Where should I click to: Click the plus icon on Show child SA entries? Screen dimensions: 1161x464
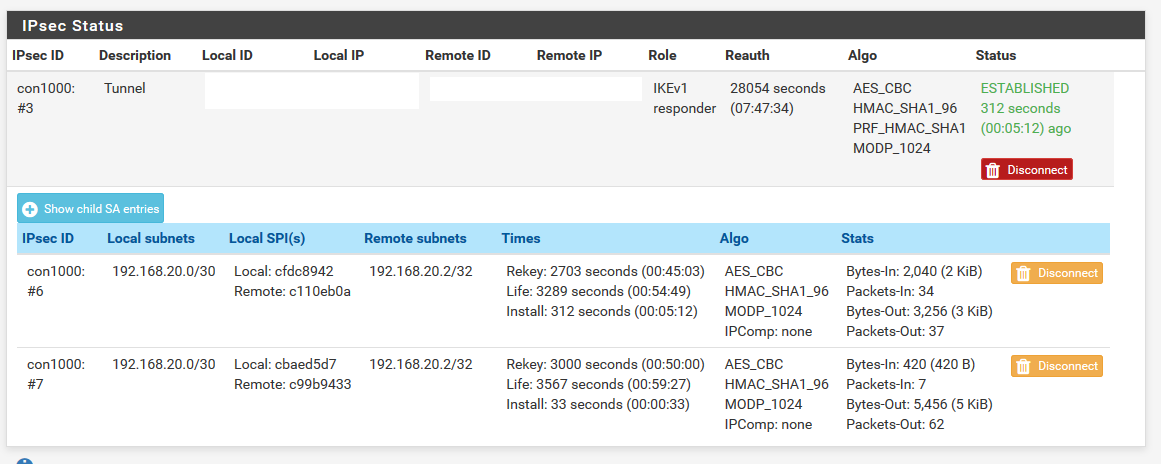30,209
